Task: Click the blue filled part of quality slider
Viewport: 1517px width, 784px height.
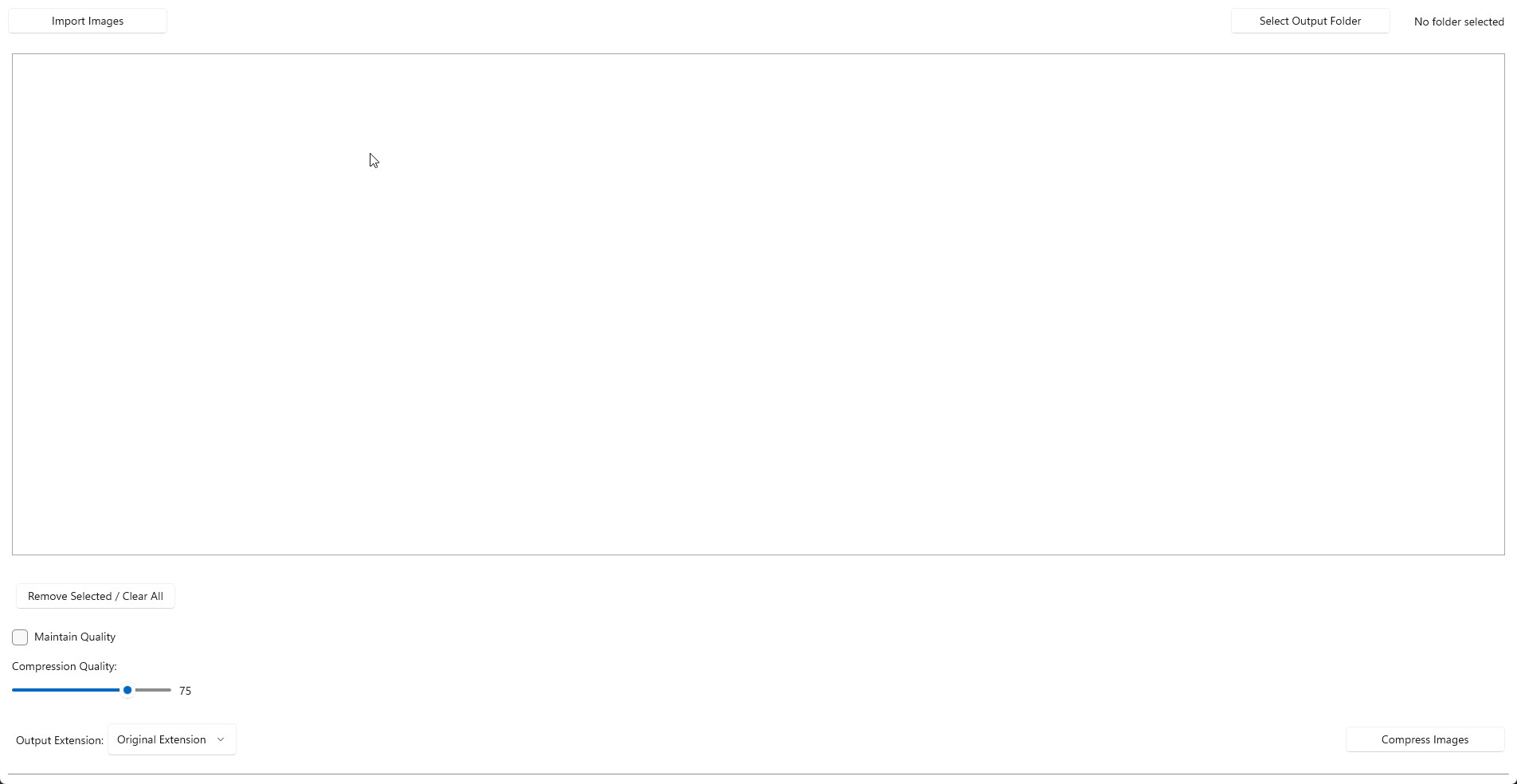Action: (x=67, y=690)
